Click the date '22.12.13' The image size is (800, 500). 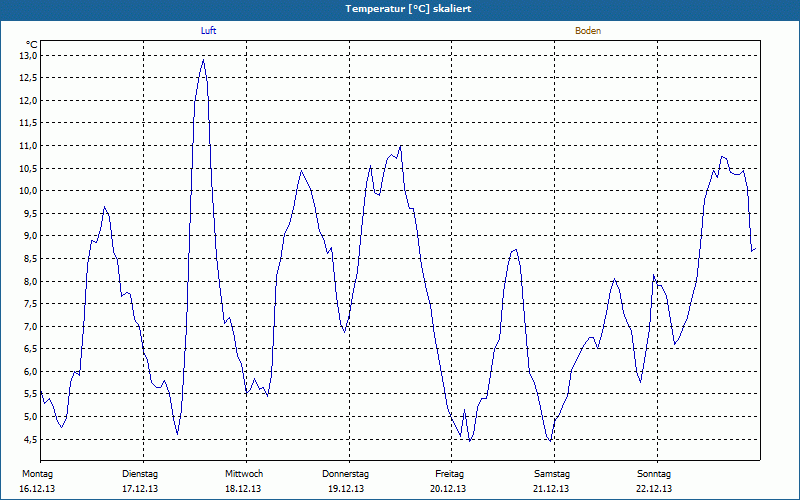tap(654, 489)
